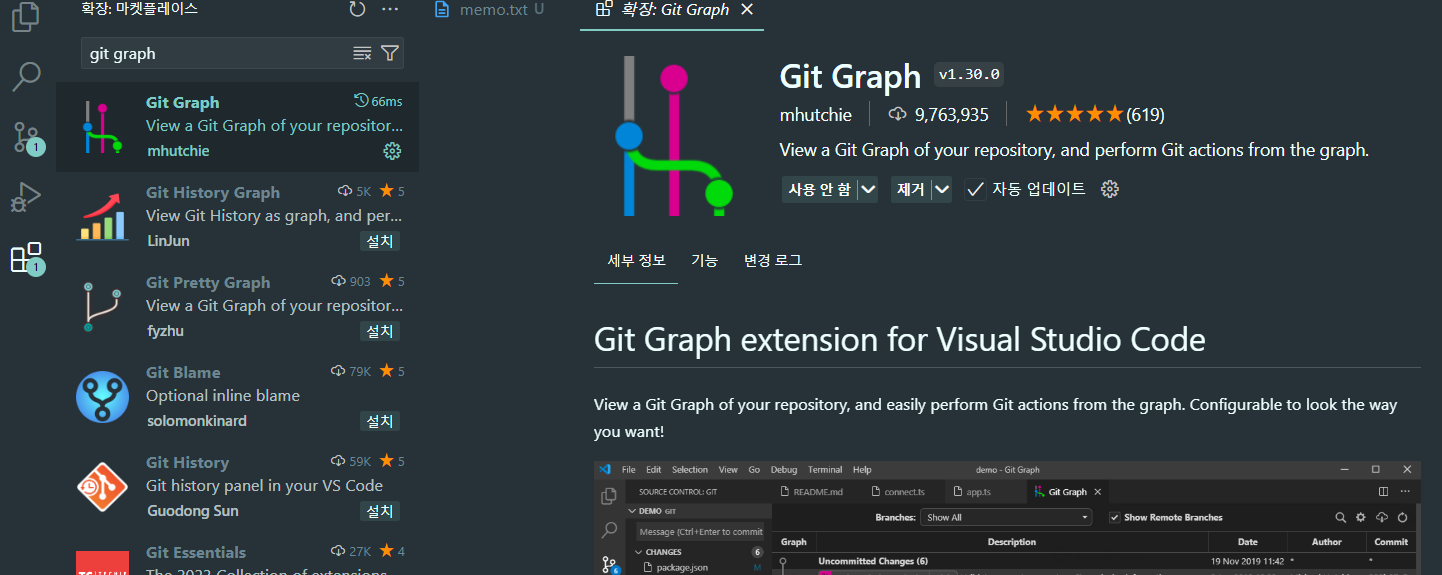
Task: Open the extension search filter icon
Action: click(390, 53)
